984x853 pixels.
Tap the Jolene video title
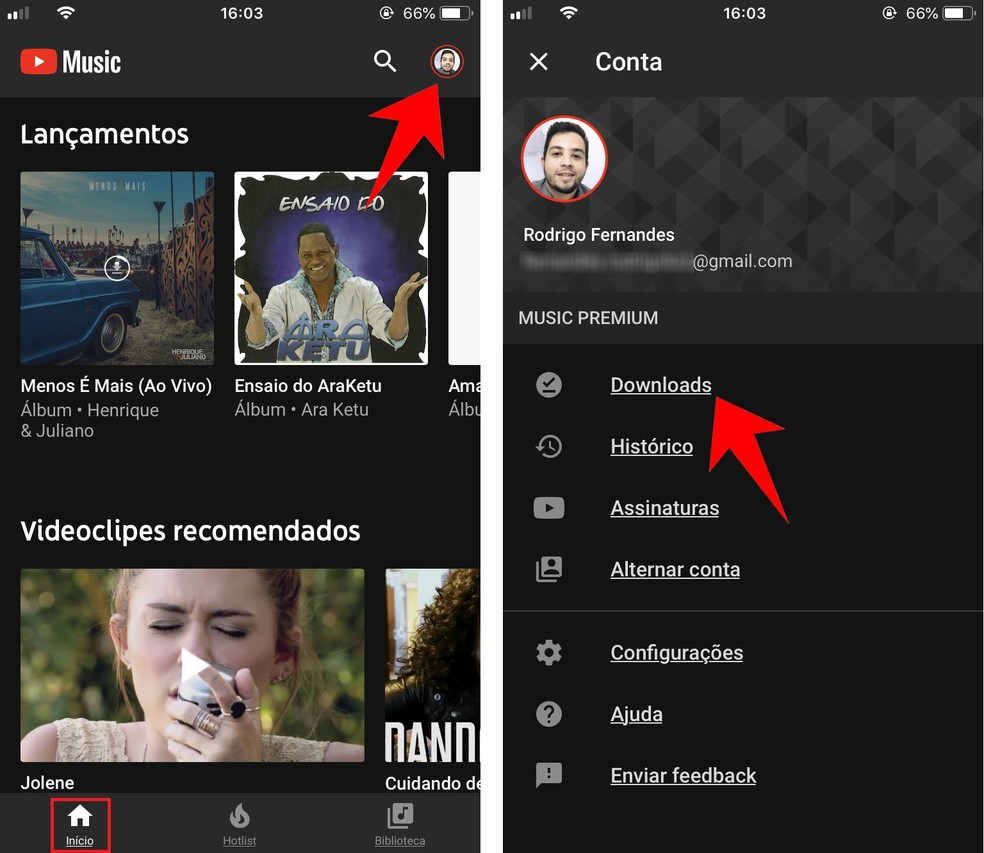coord(47,783)
